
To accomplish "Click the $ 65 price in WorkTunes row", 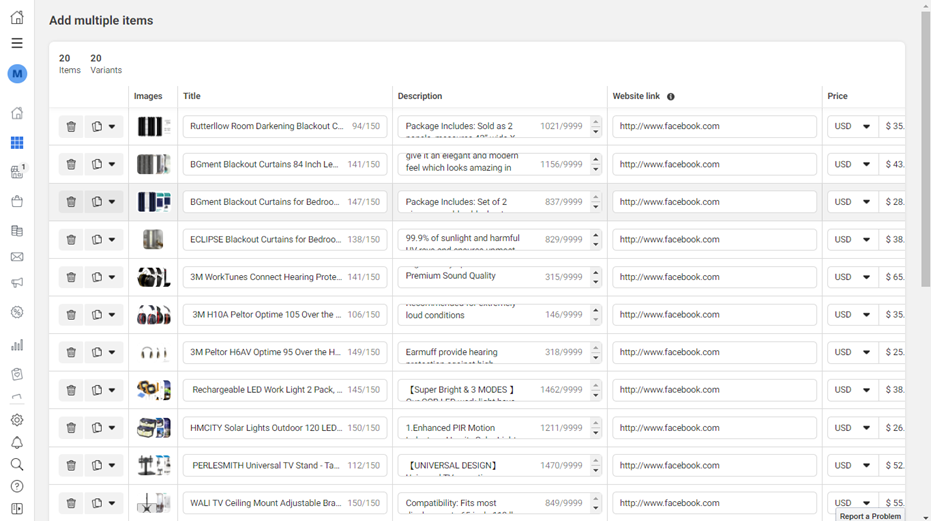I will point(893,277).
